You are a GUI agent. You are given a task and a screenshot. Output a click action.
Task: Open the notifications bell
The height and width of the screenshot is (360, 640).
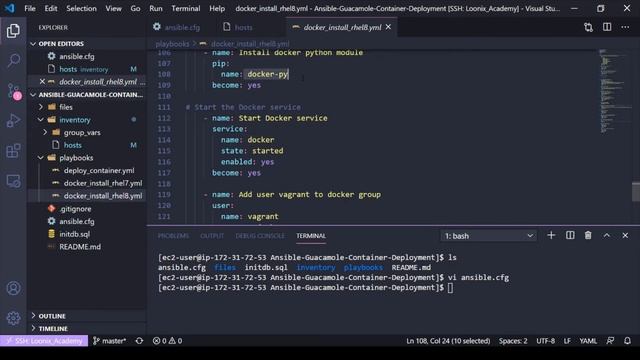tap(627, 341)
